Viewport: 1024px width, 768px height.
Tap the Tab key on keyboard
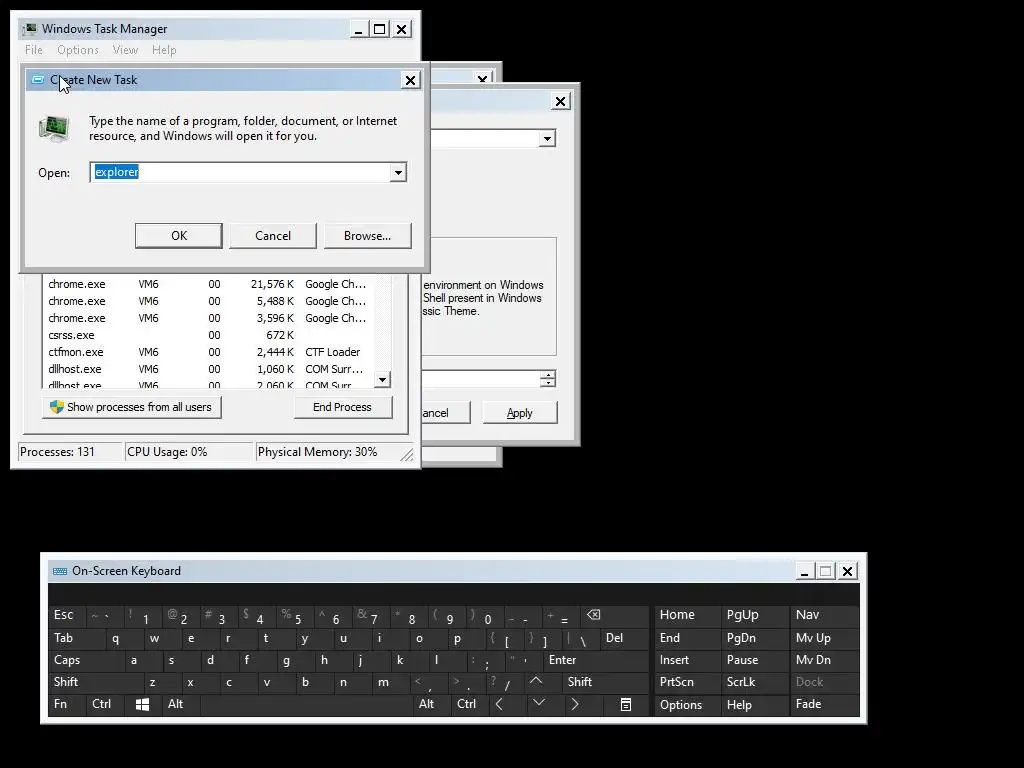(76, 638)
